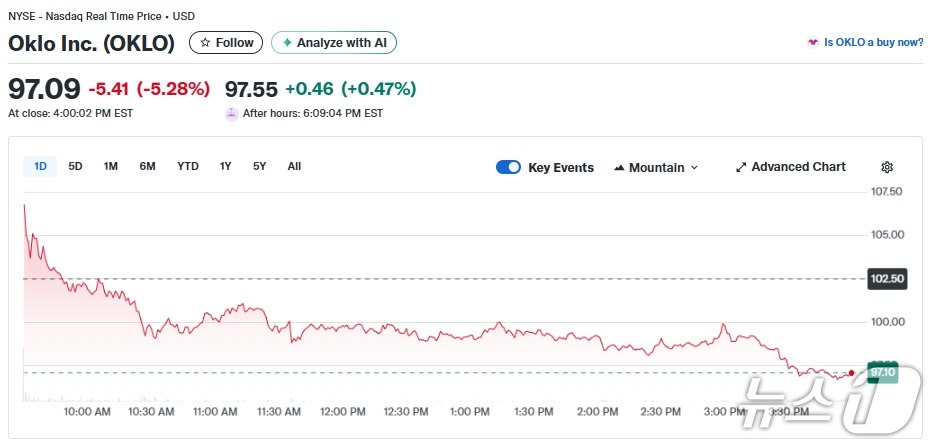Select the 1M time range
This screenshot has height=448, width=935.
click(111, 166)
